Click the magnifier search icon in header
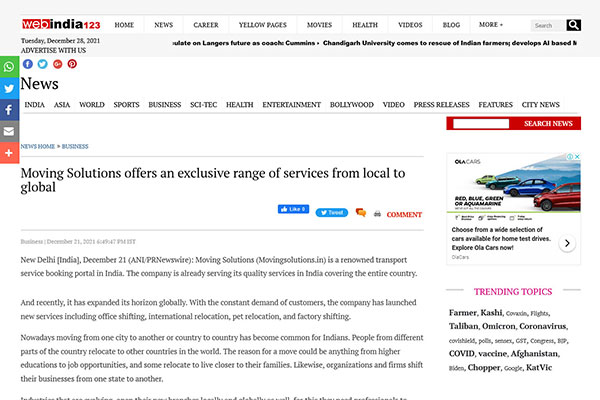 point(573,25)
